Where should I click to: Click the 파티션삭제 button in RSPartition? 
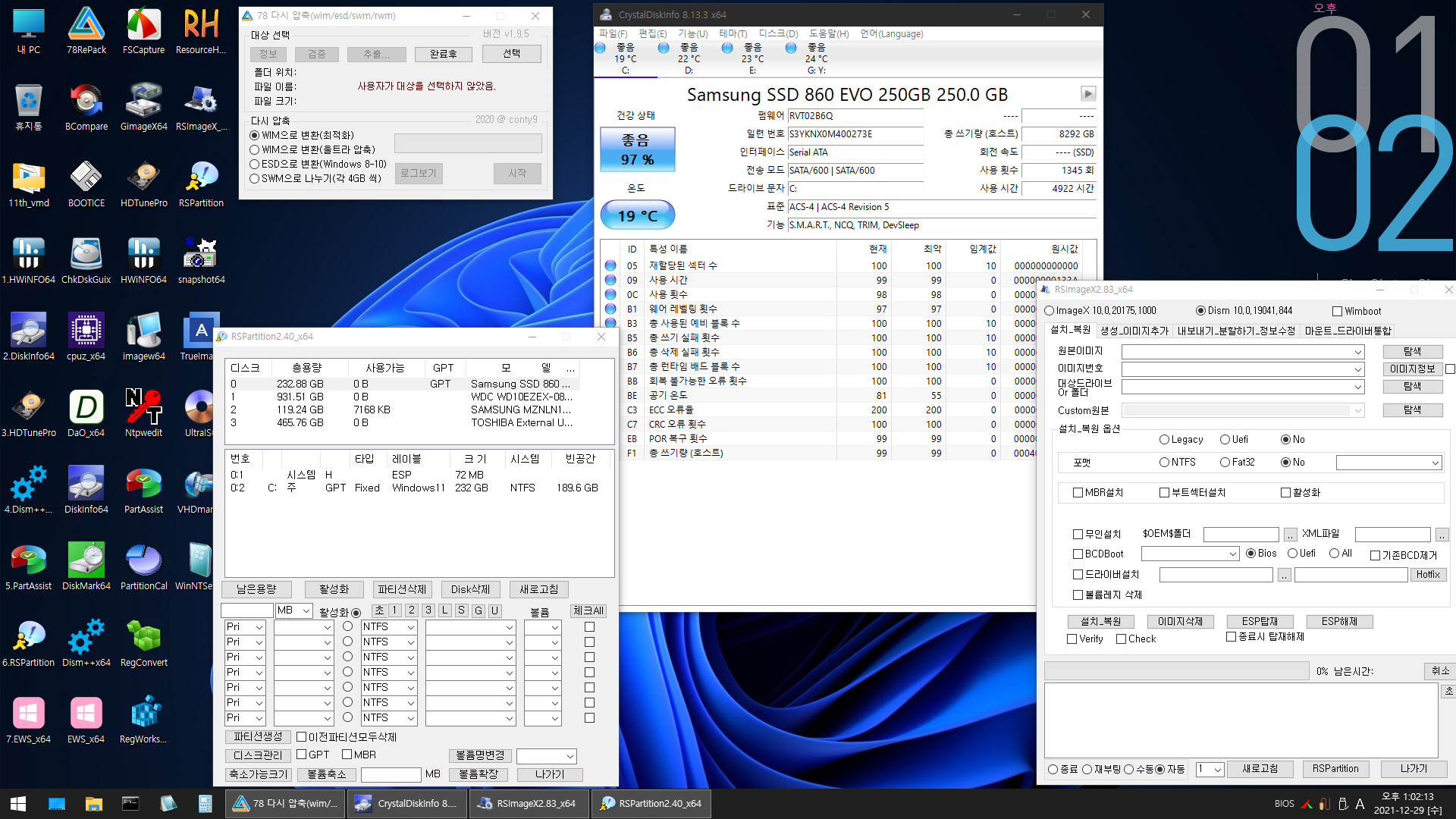tap(402, 589)
